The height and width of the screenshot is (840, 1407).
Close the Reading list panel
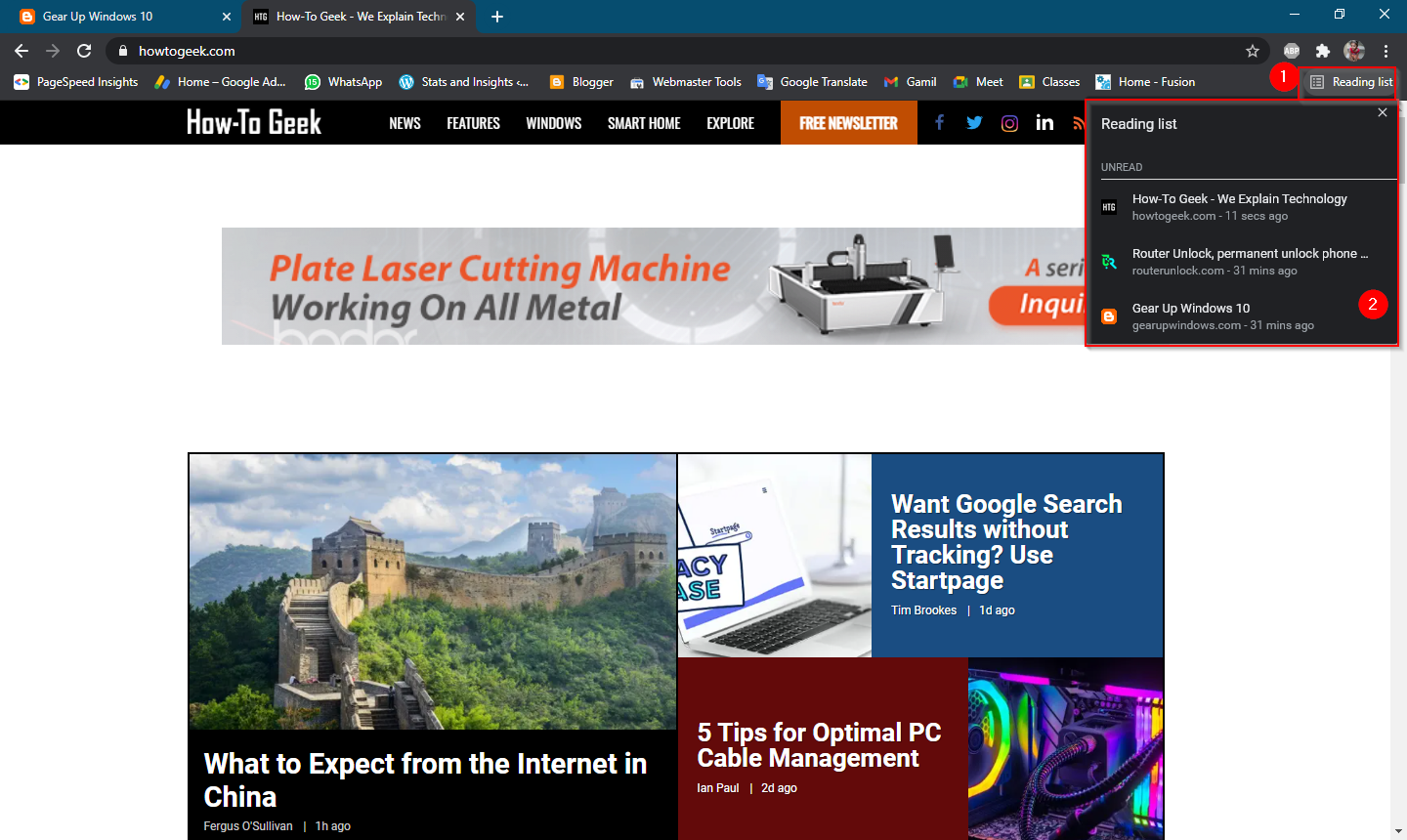[1383, 112]
